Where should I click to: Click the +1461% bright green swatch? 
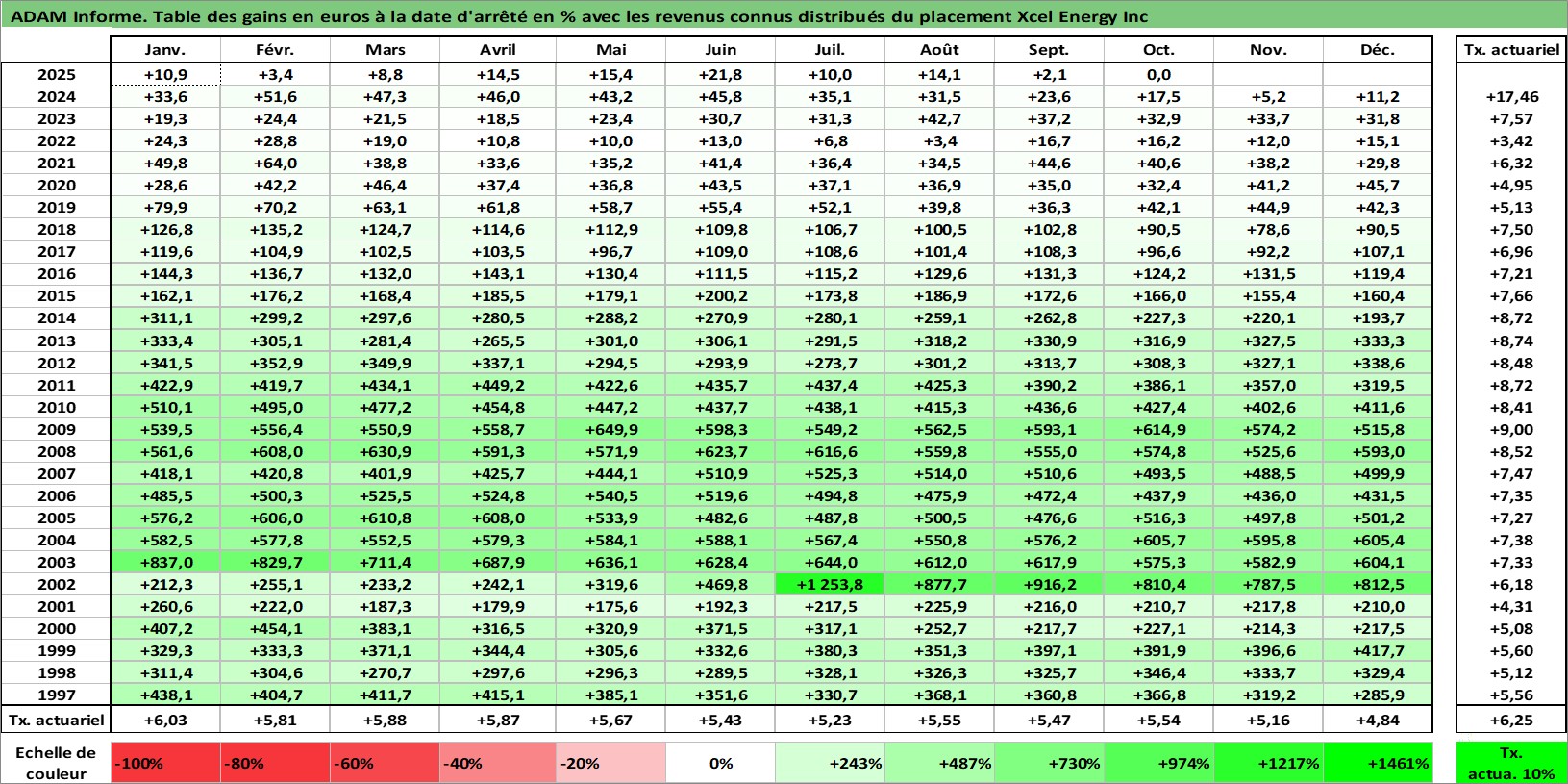click(1378, 763)
